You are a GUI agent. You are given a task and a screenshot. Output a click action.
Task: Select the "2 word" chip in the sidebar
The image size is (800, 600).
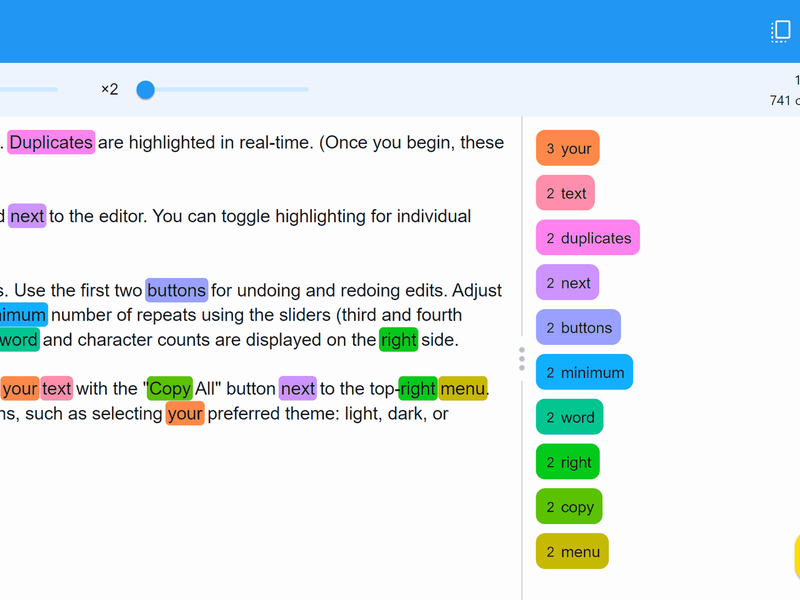(569, 416)
